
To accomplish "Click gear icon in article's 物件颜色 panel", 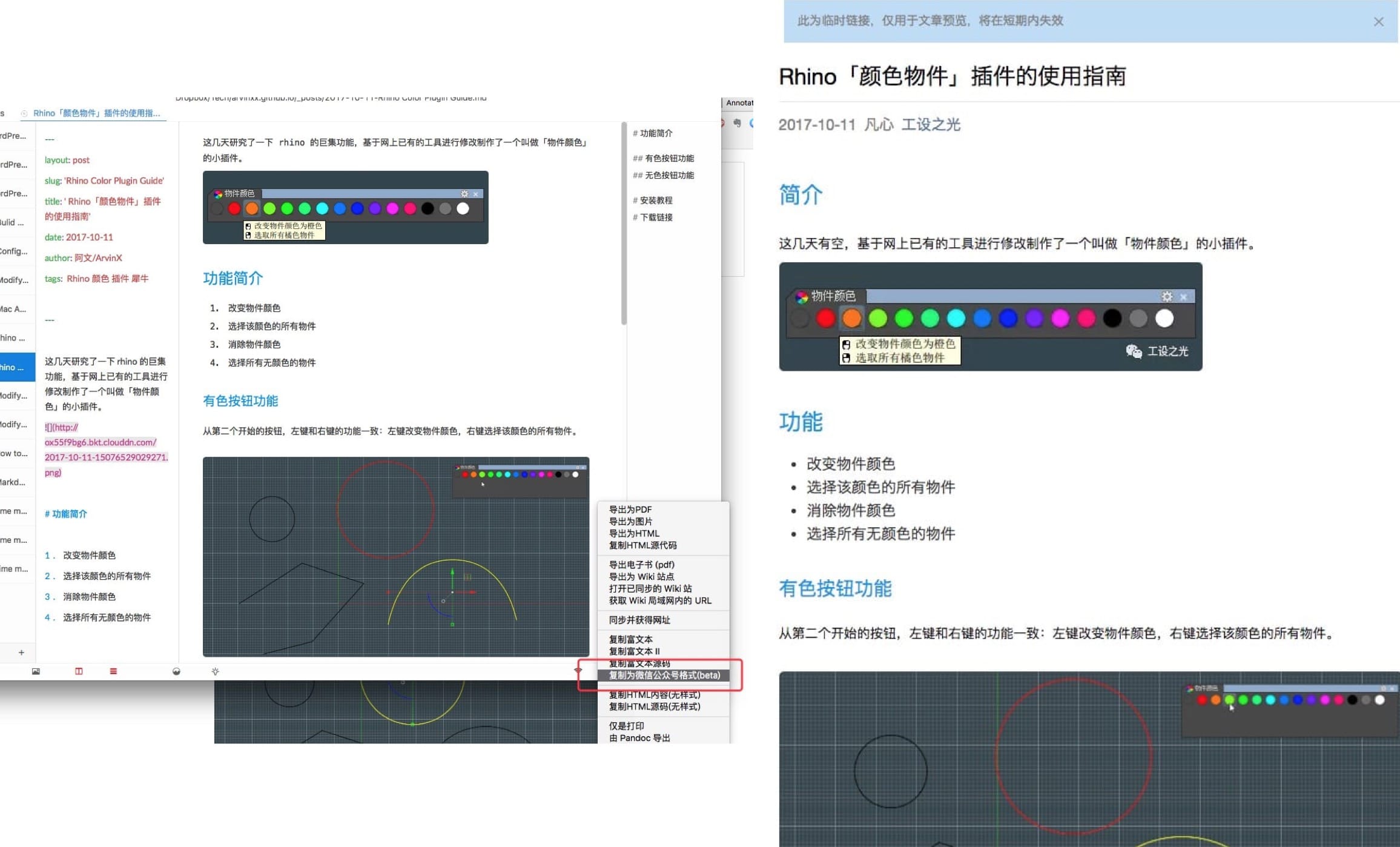I will (1166, 296).
